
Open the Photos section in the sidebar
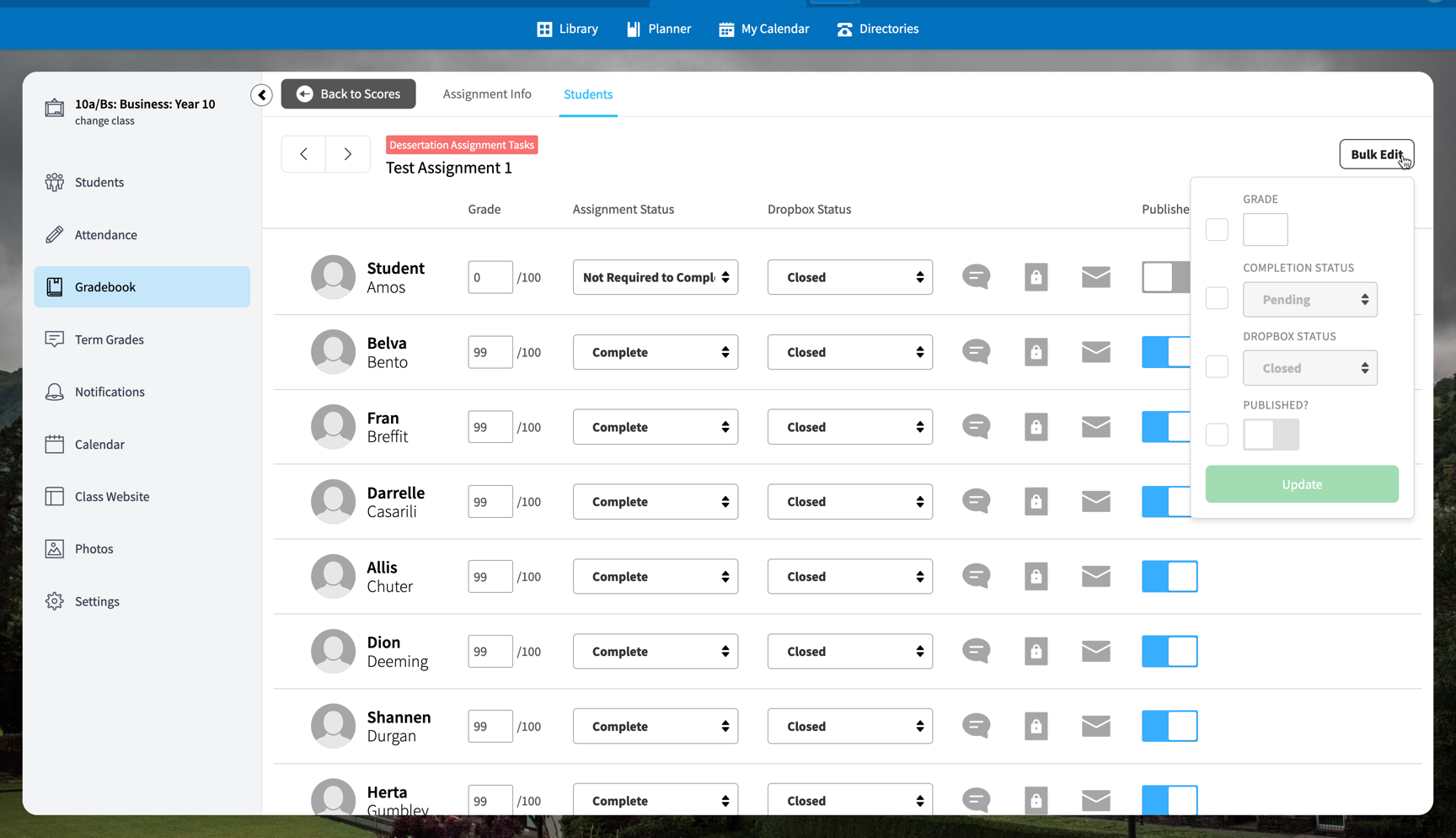tap(94, 548)
